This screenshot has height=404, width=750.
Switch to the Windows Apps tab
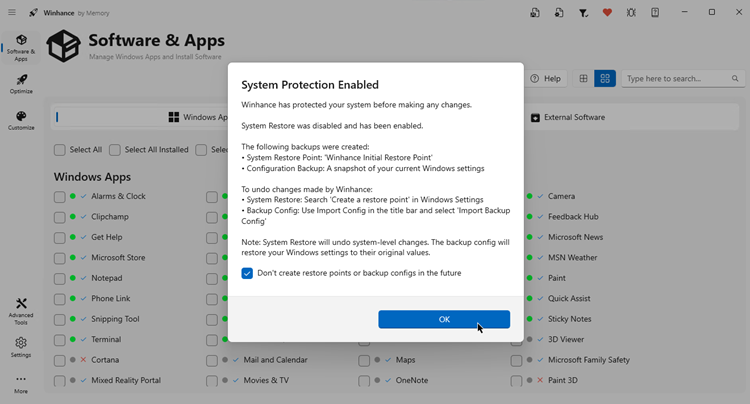[197, 117]
